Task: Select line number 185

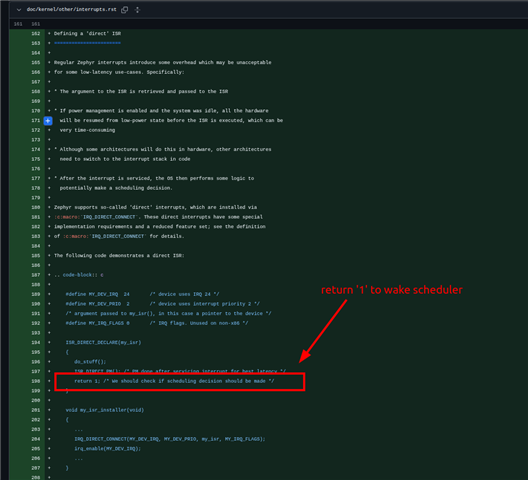Action: (x=36, y=256)
